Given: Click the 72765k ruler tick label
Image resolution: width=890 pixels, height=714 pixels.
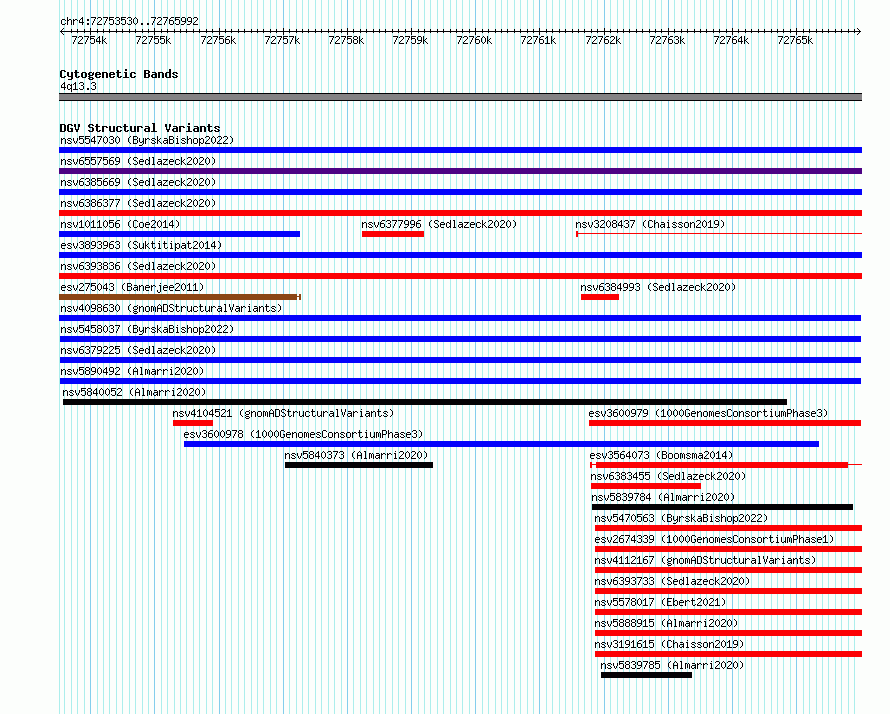Looking at the screenshot, I should pyautogui.click(x=795, y=40).
